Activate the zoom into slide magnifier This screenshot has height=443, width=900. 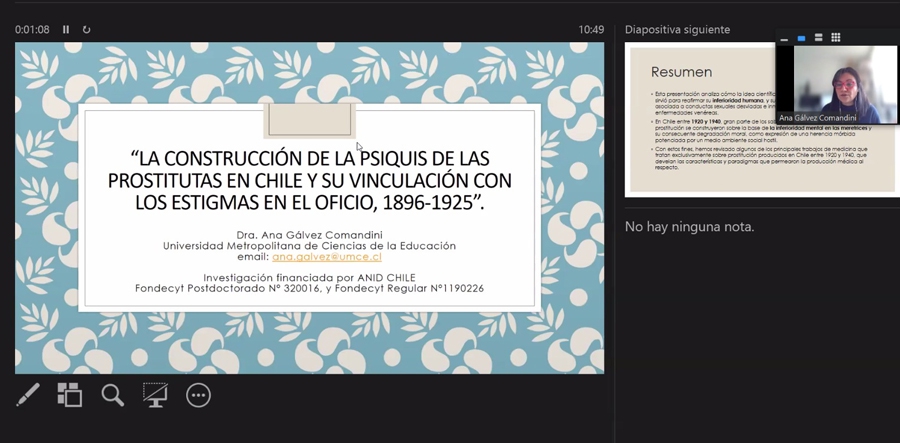pos(113,395)
